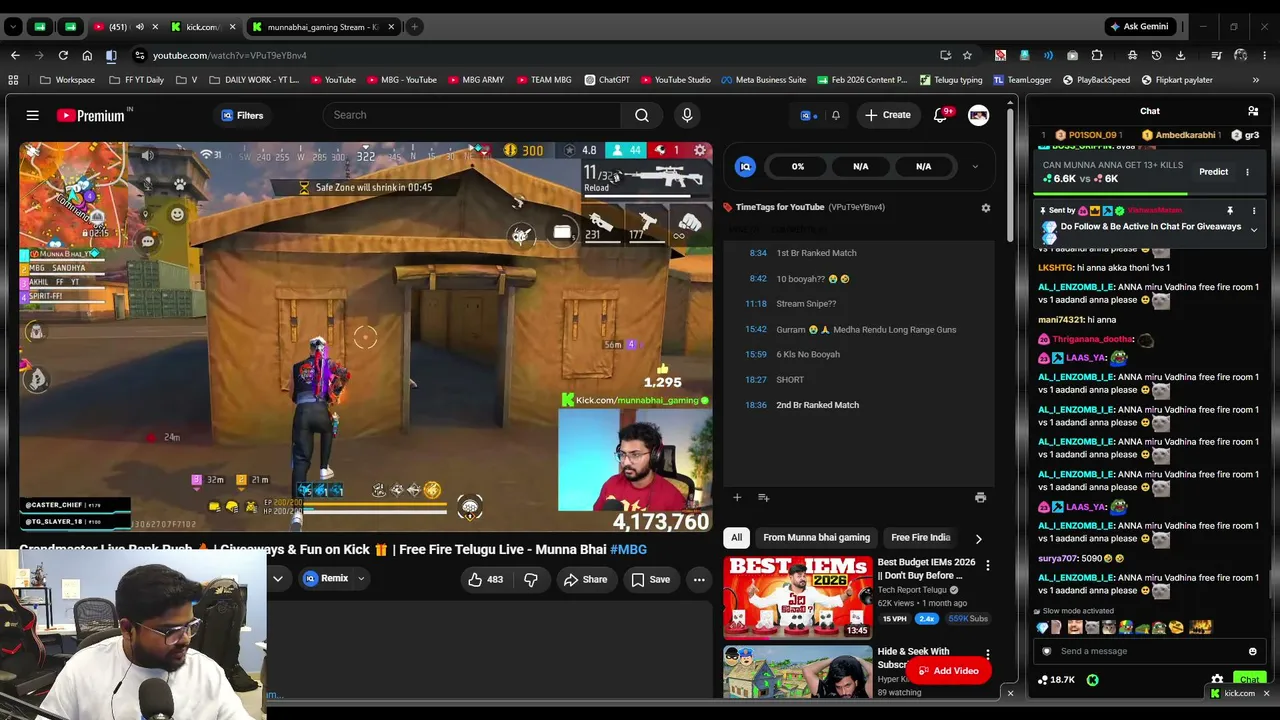This screenshot has width=1280, height=720.
Task: Start voice search with the microphone
Action: (687, 115)
